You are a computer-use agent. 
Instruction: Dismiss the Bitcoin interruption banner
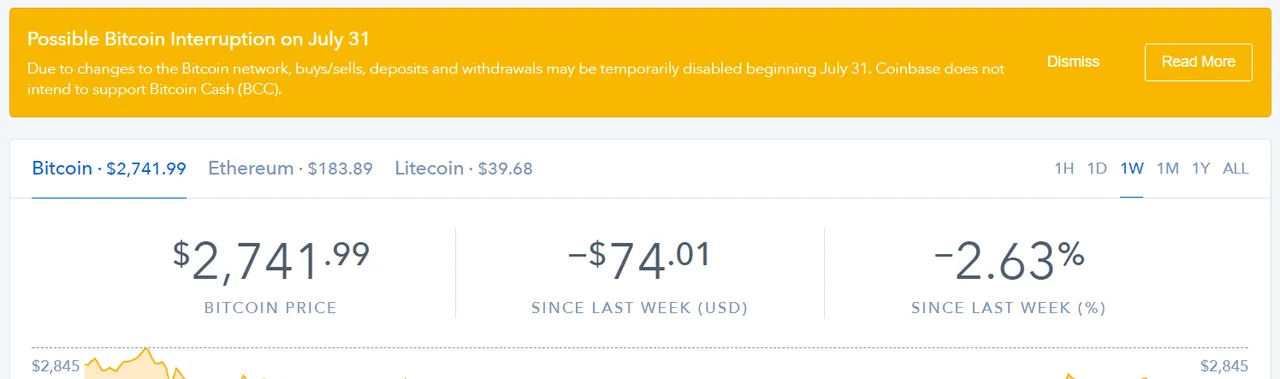1073,62
